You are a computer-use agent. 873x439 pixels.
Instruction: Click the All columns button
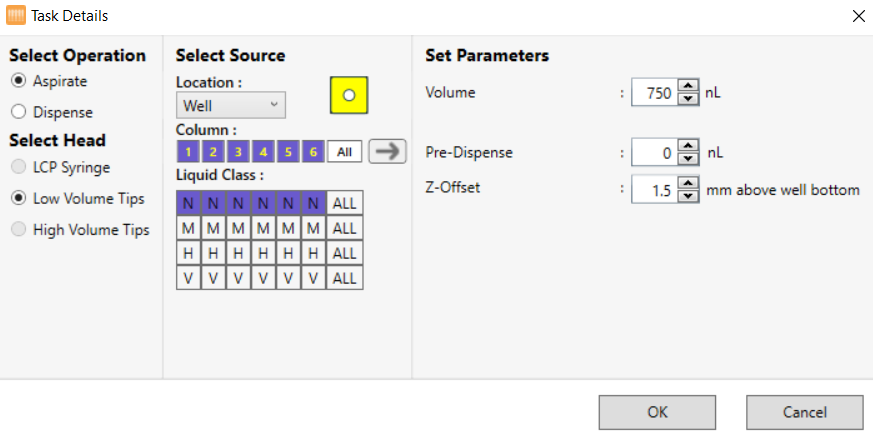click(344, 152)
